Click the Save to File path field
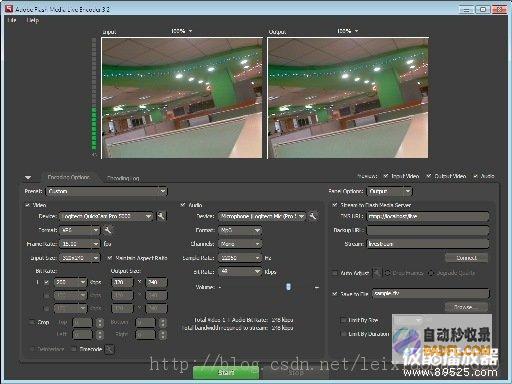 (x=431, y=294)
